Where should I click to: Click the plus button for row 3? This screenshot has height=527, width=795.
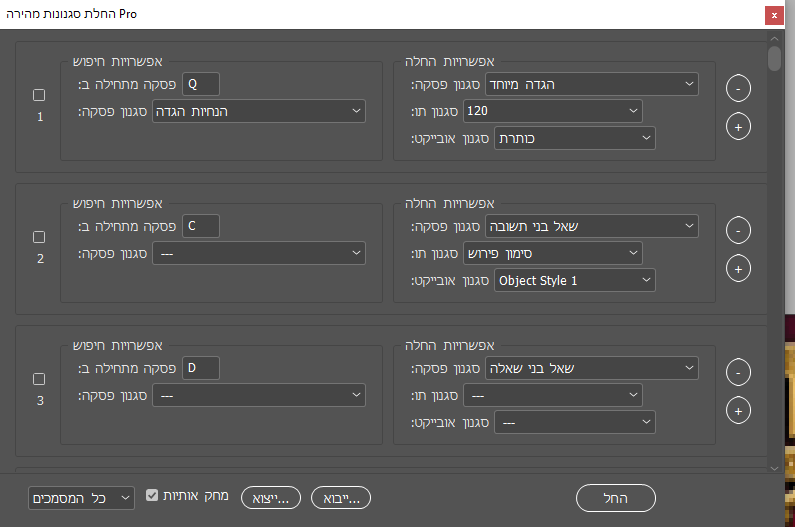(x=738, y=411)
